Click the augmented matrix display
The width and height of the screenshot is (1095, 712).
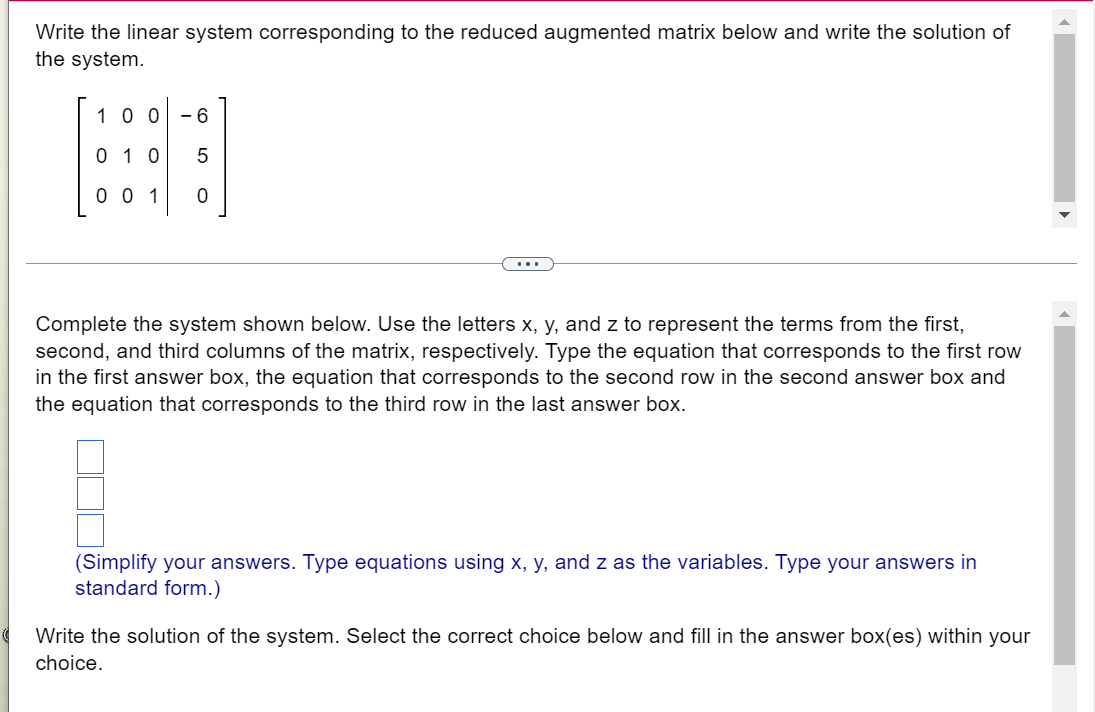150,156
